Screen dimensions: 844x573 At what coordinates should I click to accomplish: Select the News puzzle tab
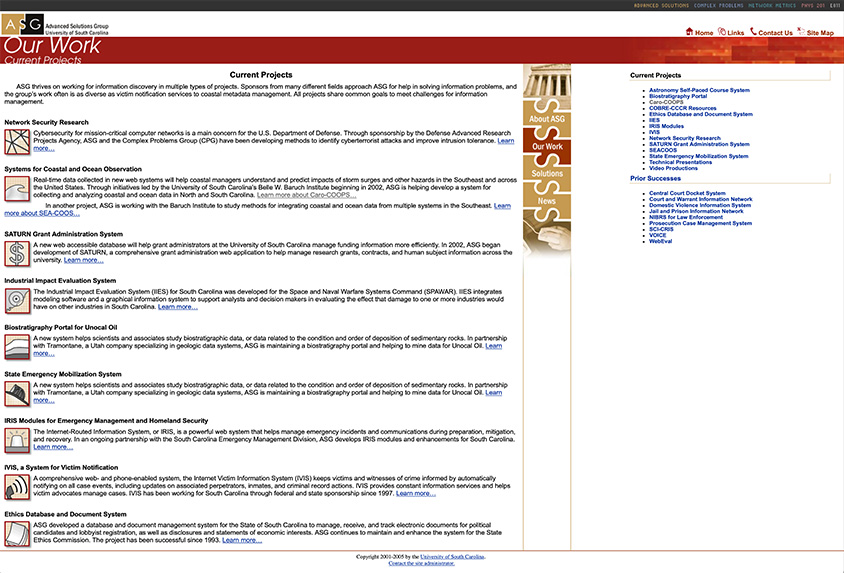(547, 201)
